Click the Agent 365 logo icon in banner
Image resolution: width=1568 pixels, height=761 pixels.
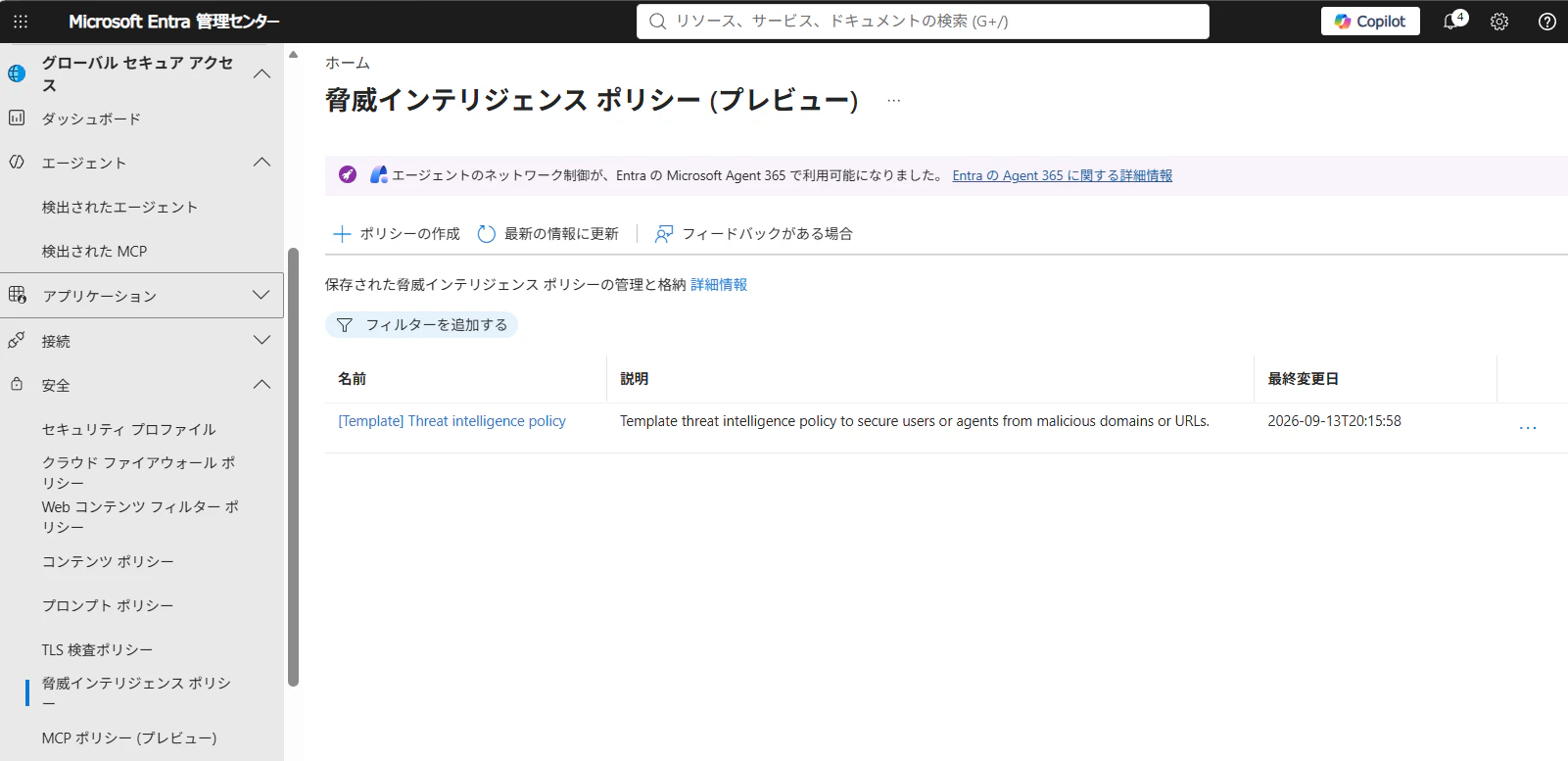coord(379,174)
